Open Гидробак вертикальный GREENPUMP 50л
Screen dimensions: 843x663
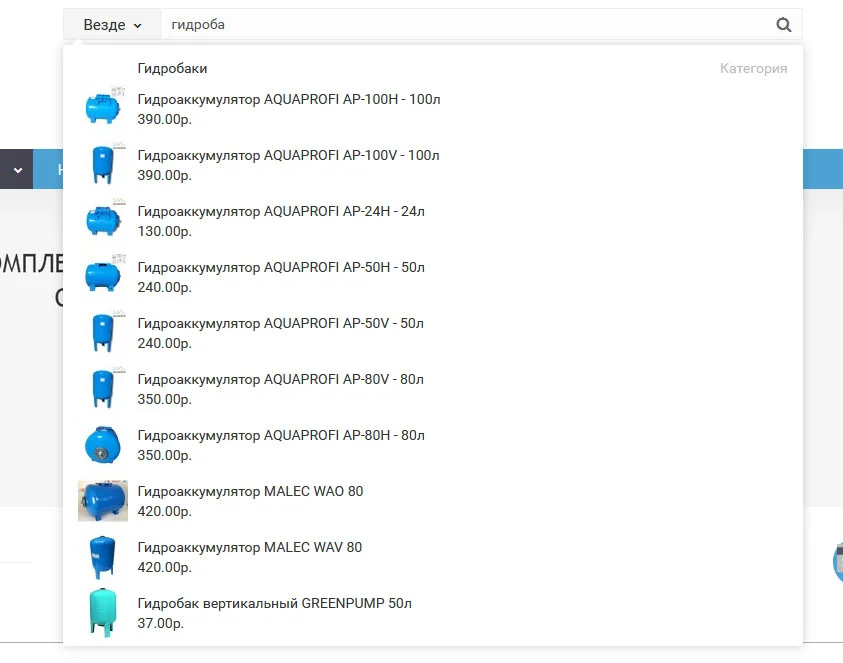tap(275, 603)
